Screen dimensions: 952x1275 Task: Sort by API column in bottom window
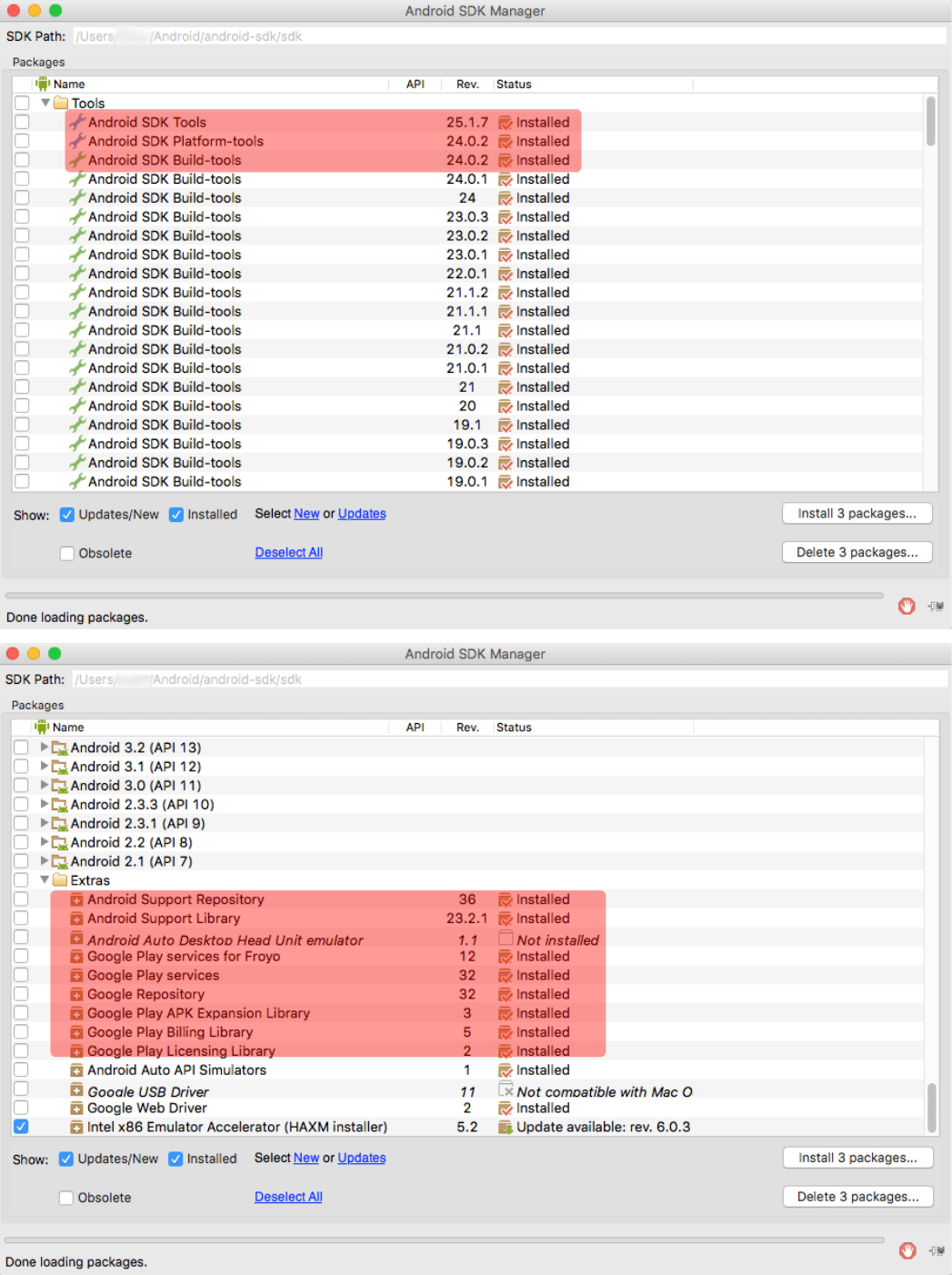point(416,727)
